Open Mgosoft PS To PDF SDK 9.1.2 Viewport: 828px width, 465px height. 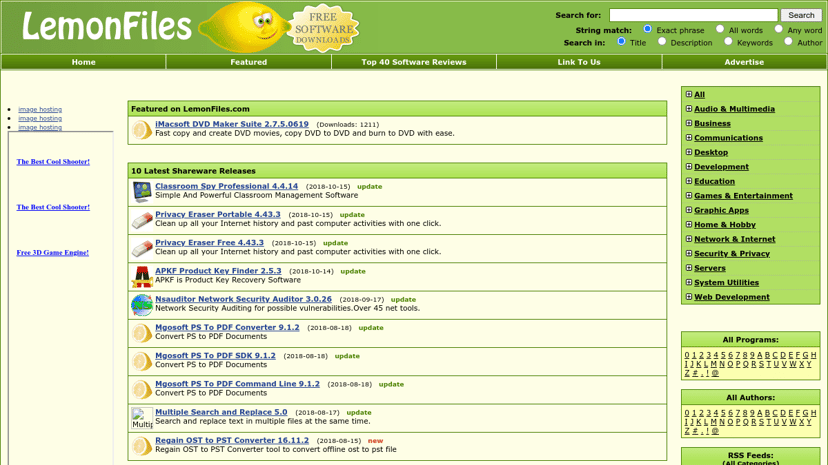click(215, 356)
